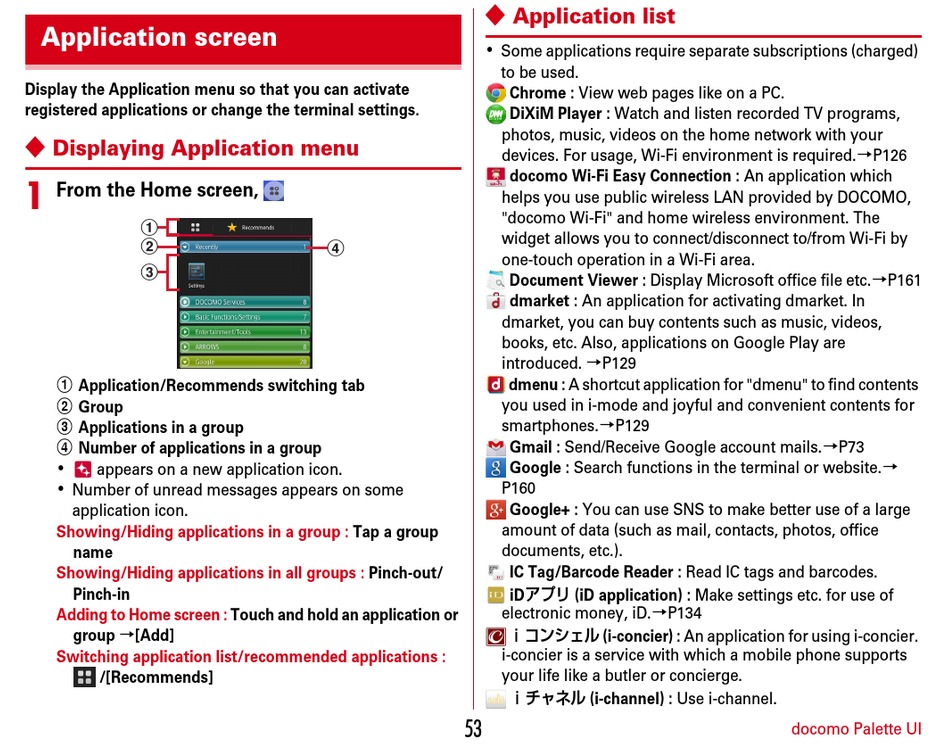Click the docomo Wi-Fi Easy Connection icon
Image resolution: width=950 pixels, height=745 pixels.
click(496, 176)
